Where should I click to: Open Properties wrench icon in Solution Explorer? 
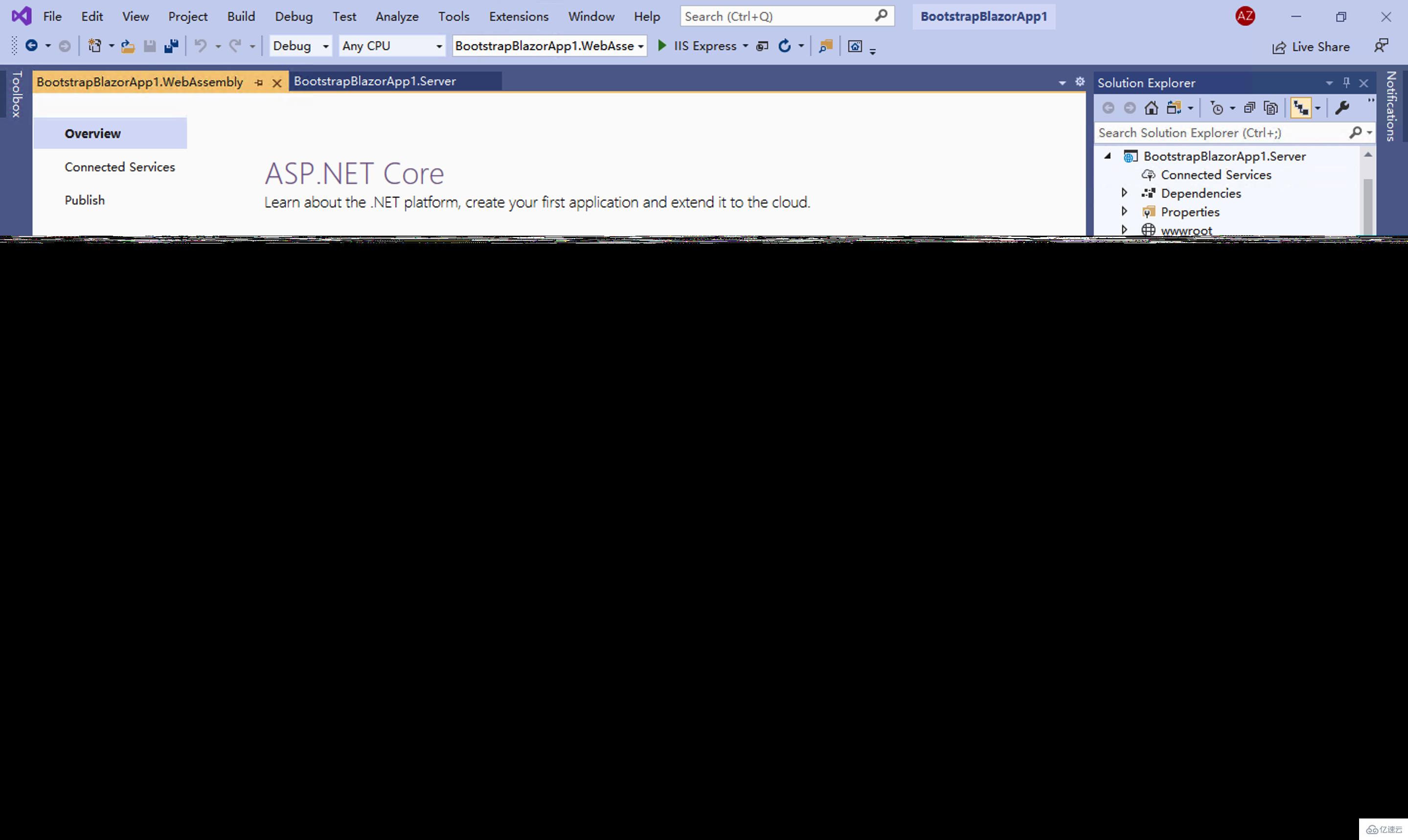point(1342,108)
